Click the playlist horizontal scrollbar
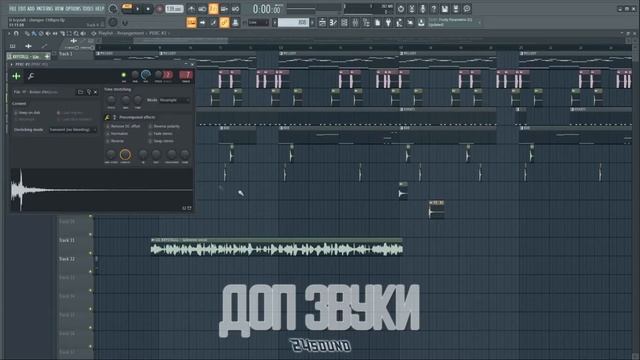640x360 pixels. [x=180, y=41]
